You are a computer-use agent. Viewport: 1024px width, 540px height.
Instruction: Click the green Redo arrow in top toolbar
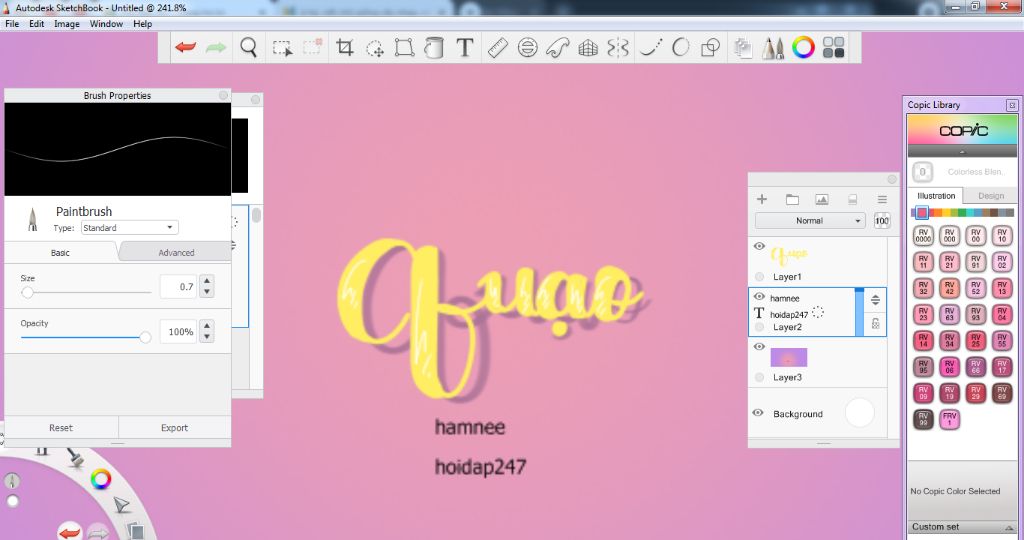click(216, 48)
